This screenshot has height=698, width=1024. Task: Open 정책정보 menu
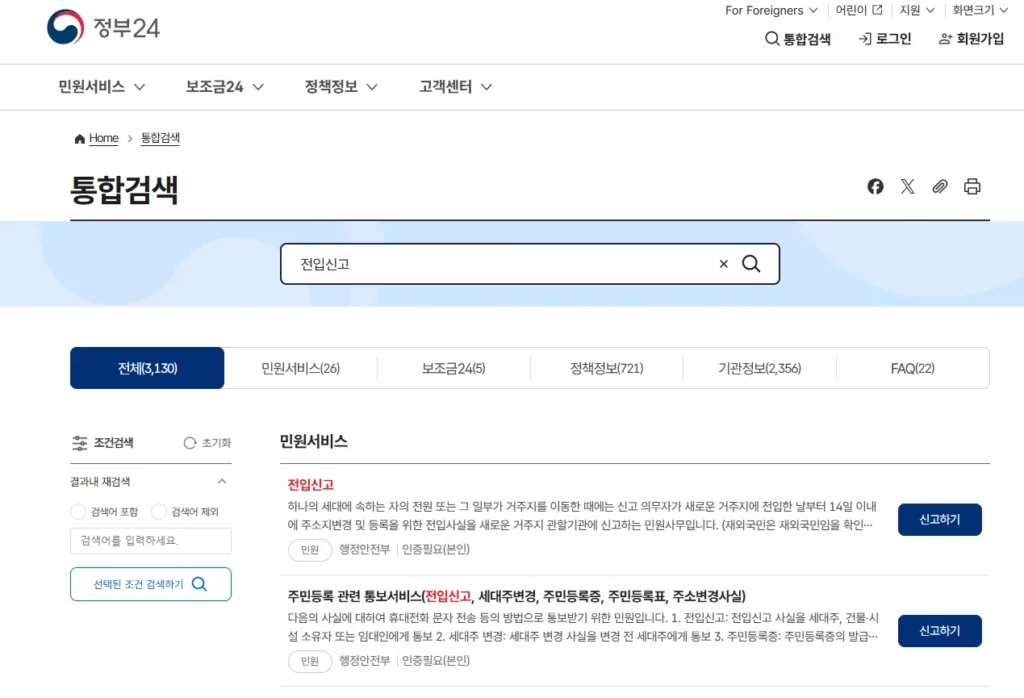pos(341,87)
